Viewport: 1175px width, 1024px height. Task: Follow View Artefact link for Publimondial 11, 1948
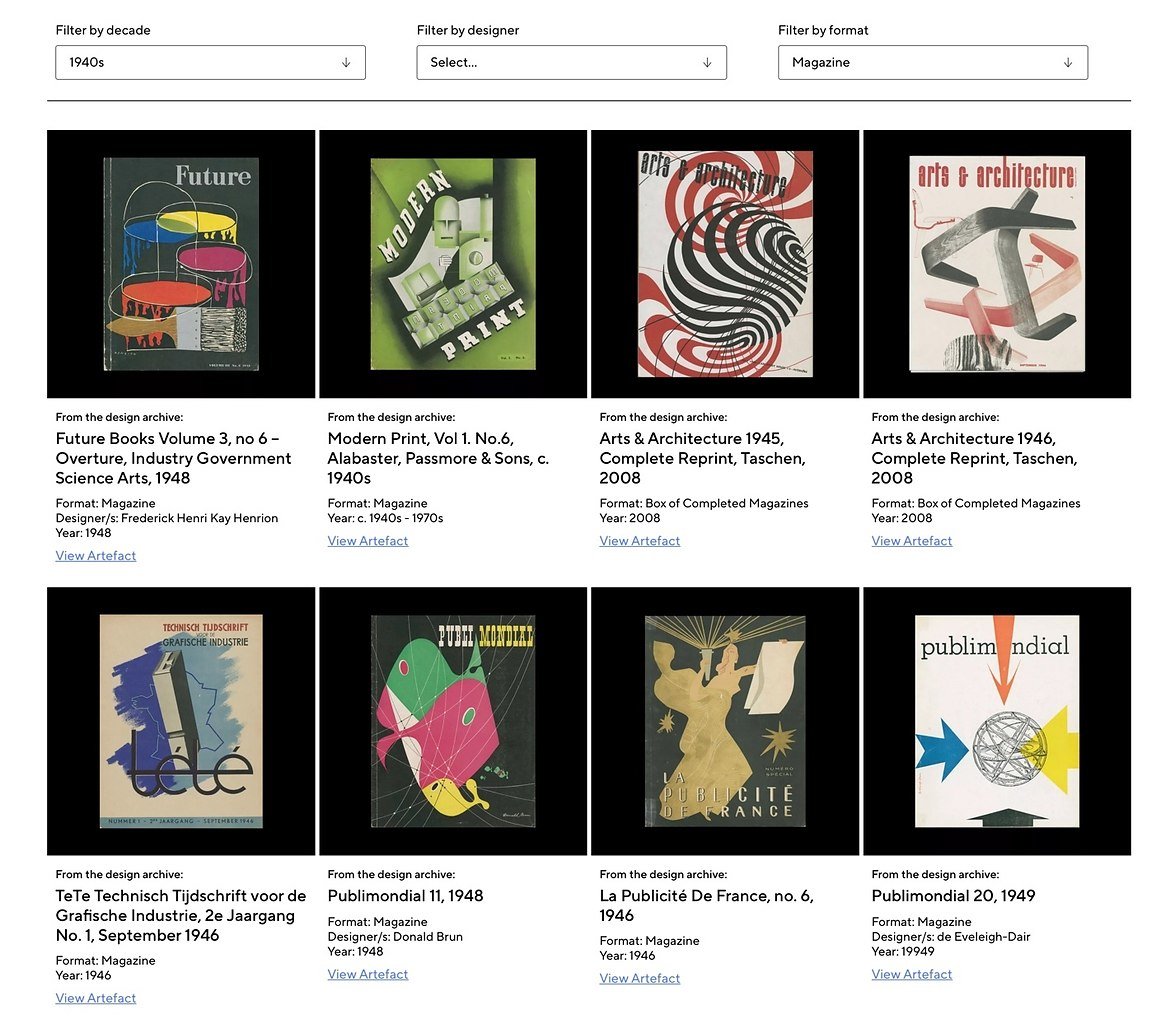(x=368, y=974)
